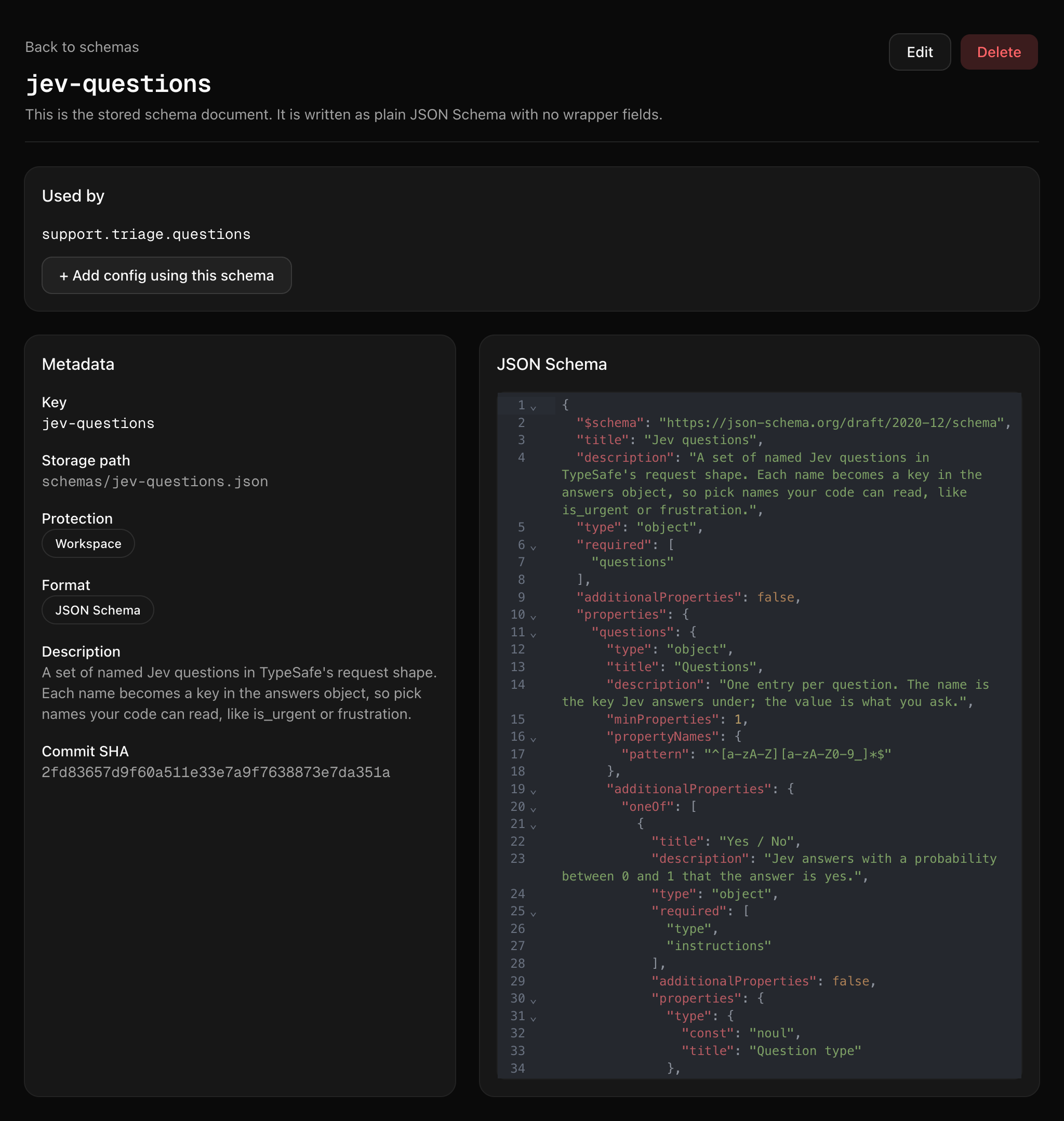1064x1121 pixels.
Task: Click storage path schemas/jev-questions.json
Action: tap(155, 482)
